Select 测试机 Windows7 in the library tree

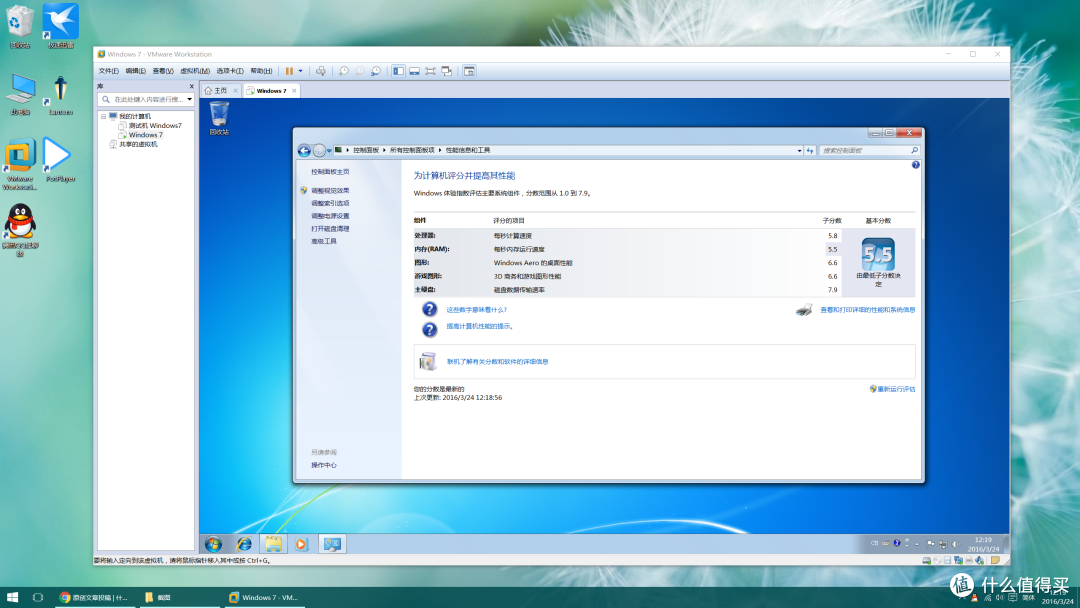tap(155, 125)
